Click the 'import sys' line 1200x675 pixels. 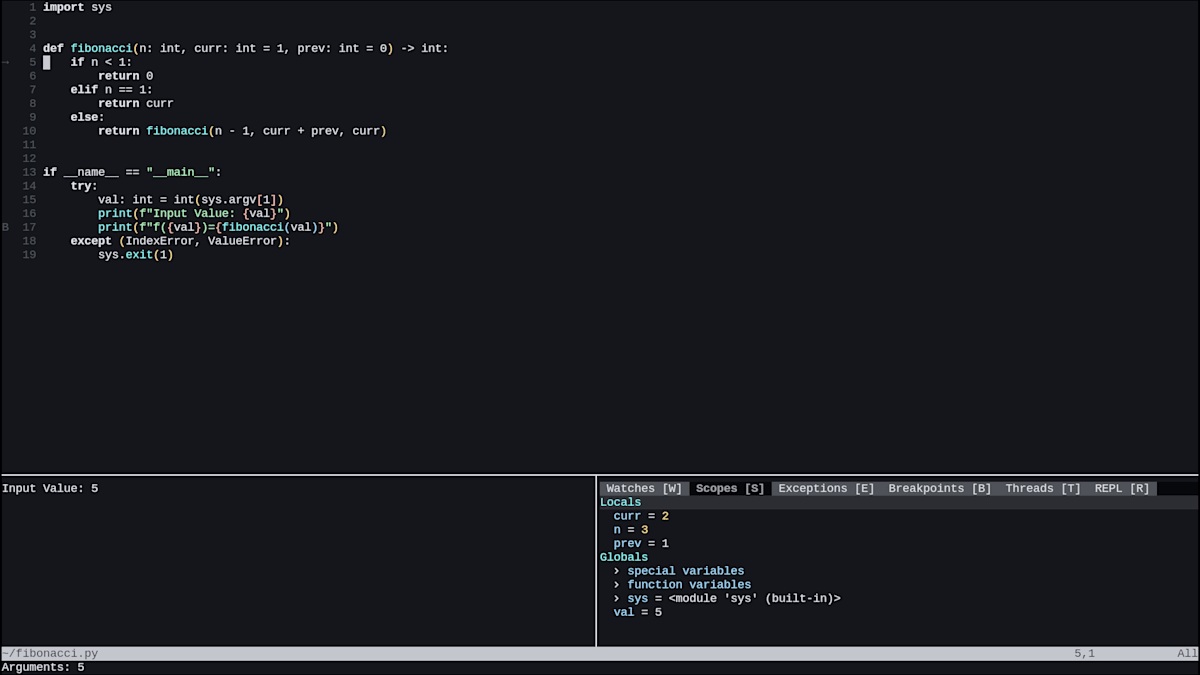pyautogui.click(x=78, y=8)
